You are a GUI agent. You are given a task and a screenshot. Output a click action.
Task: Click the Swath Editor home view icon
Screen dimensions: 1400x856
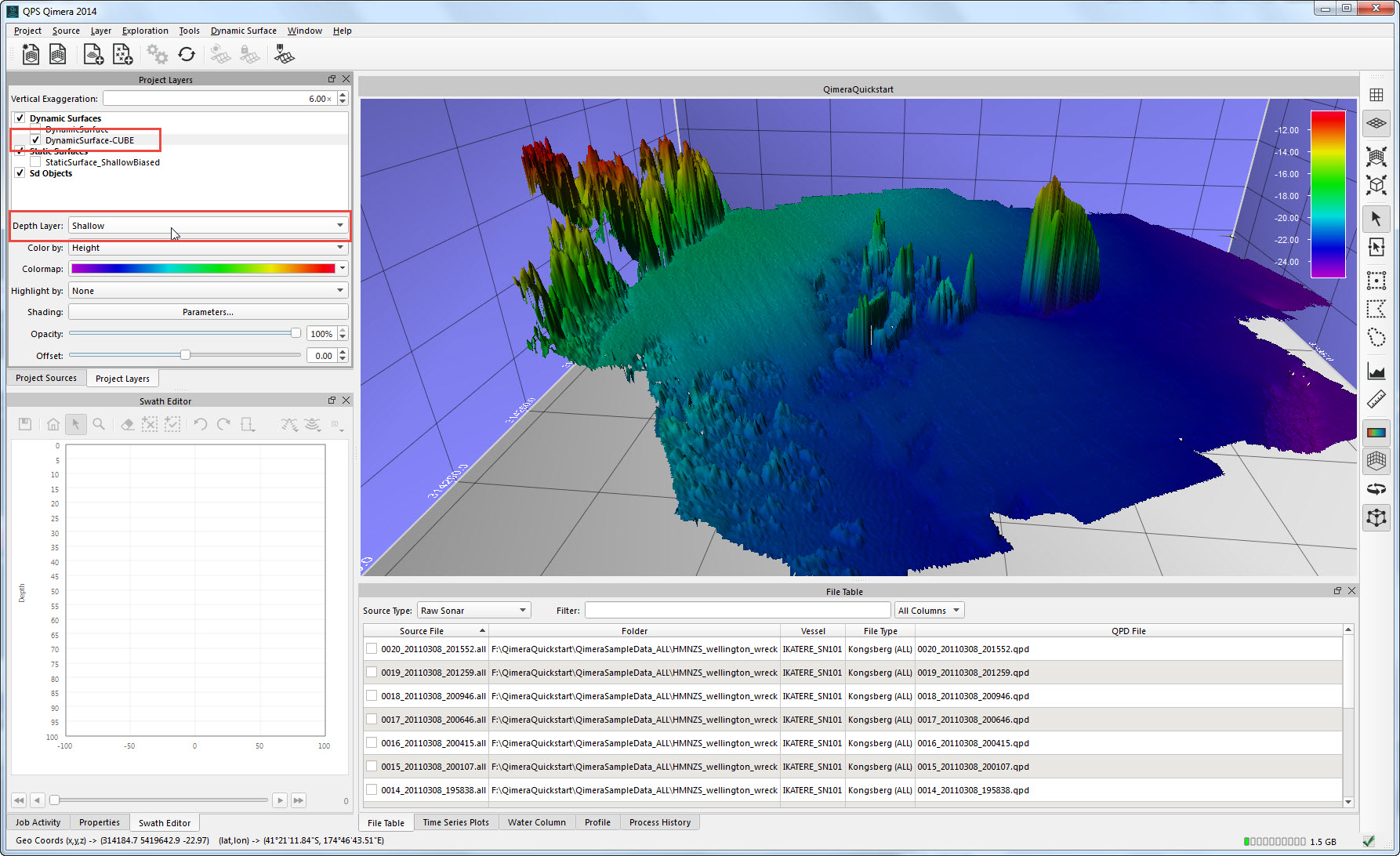53,424
